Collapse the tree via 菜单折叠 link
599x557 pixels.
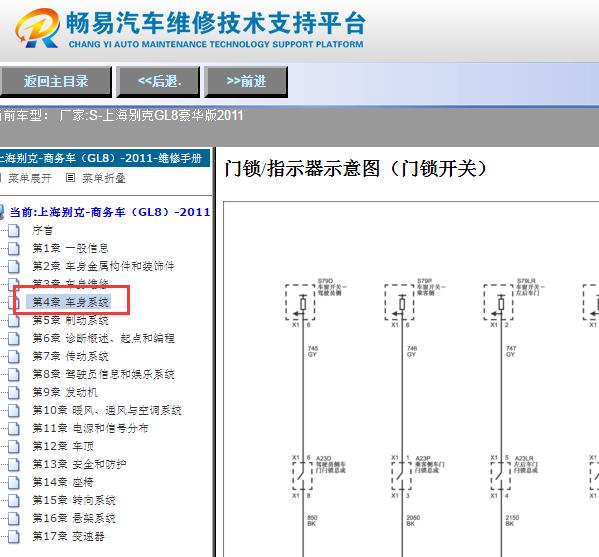pyautogui.click(x=104, y=178)
